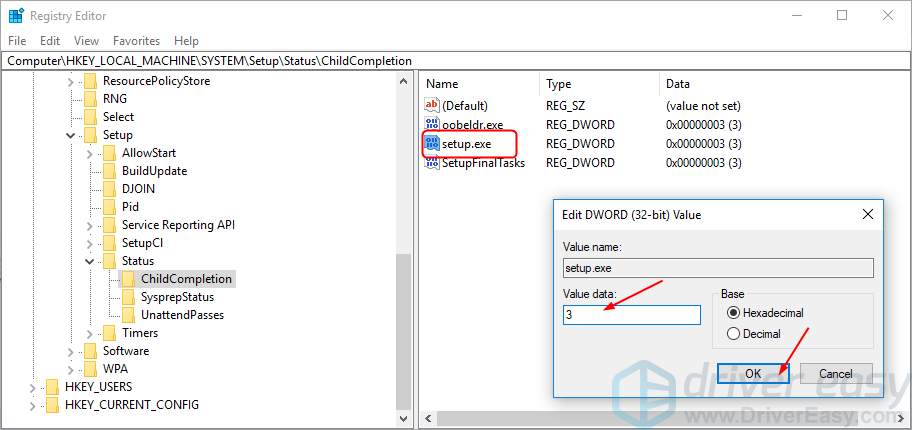The image size is (912, 430).
Task: Click the Pid folder icon
Action: [x=109, y=207]
